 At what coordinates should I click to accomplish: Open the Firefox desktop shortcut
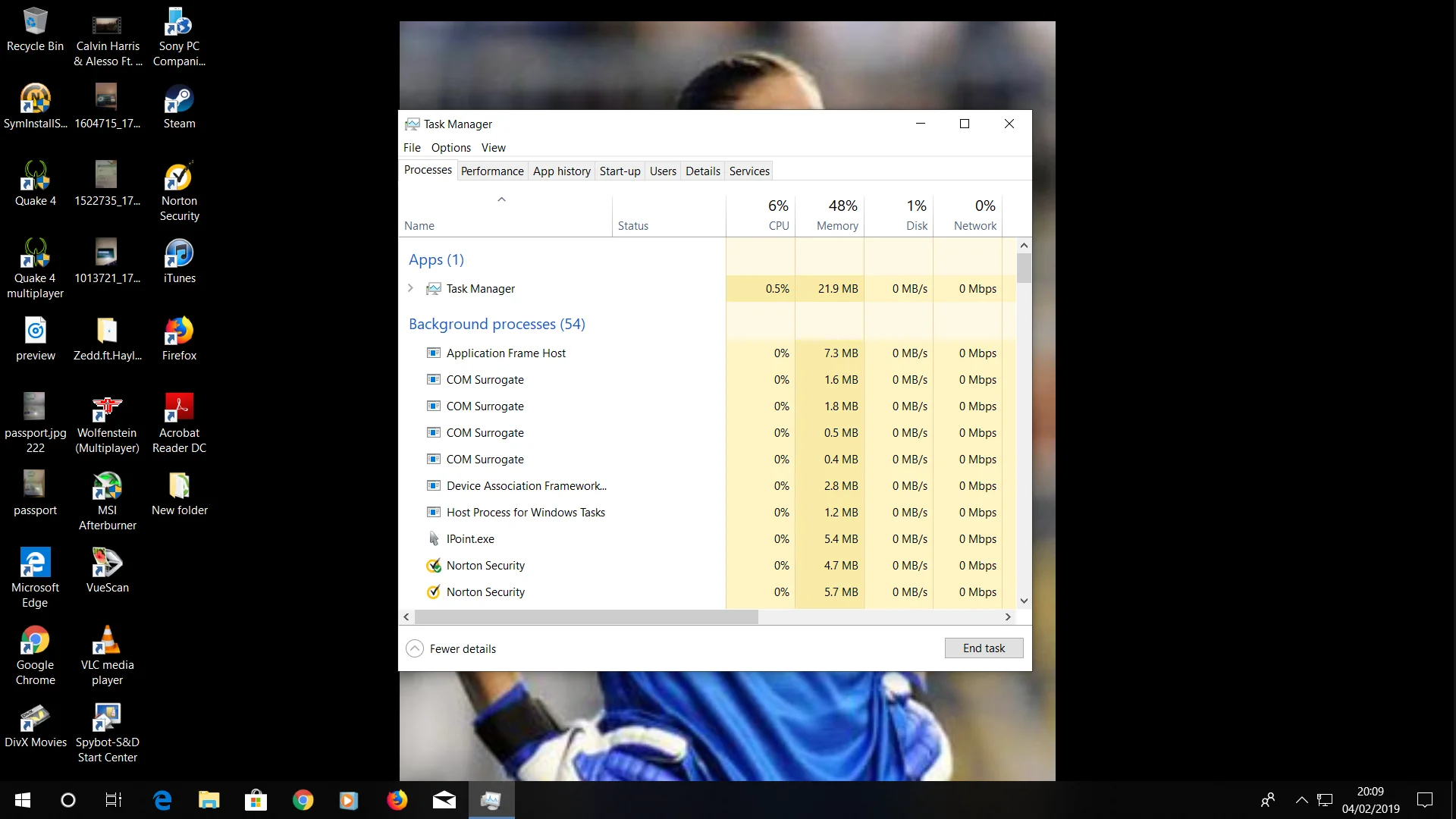179,339
